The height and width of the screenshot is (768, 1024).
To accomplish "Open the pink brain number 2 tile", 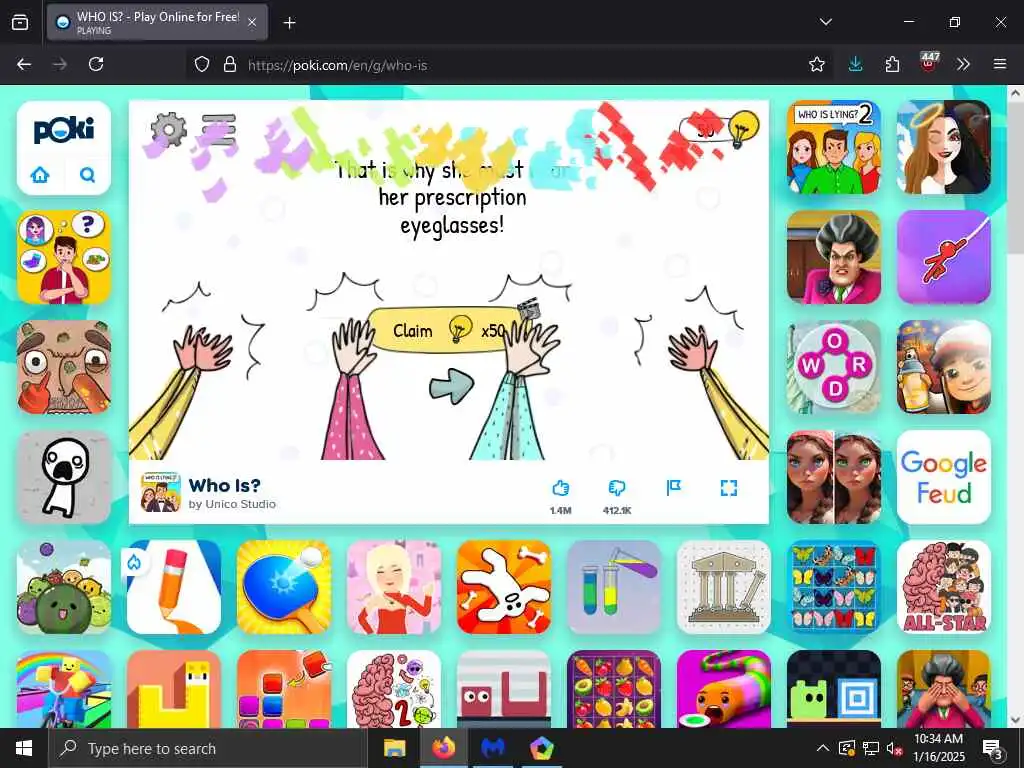I will [394, 688].
